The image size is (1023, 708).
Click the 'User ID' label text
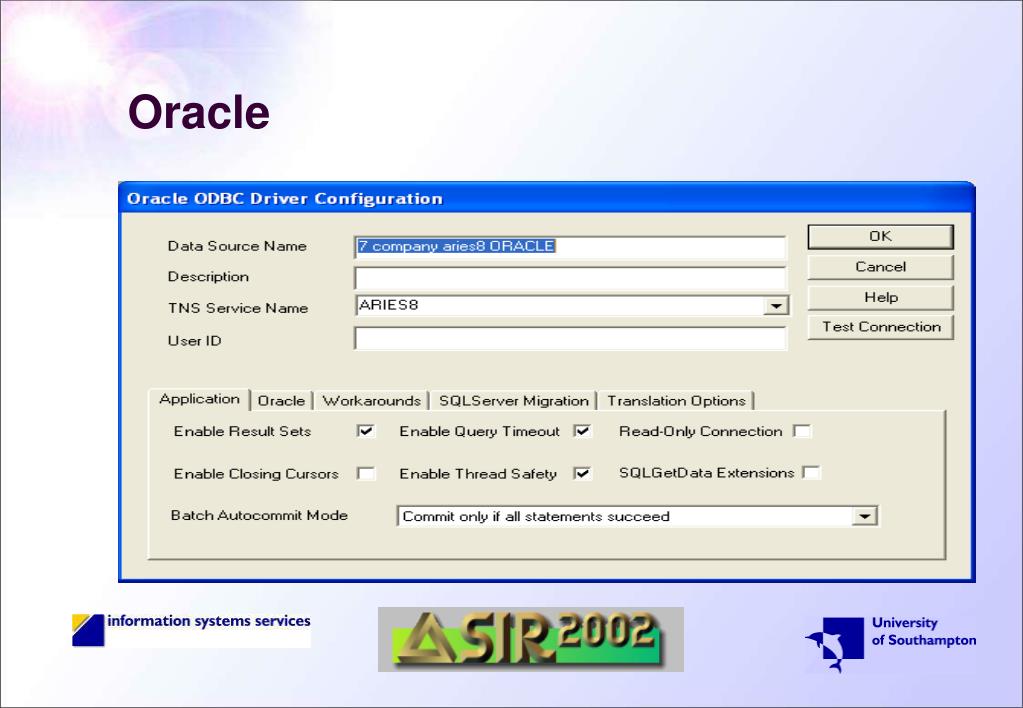(x=194, y=341)
